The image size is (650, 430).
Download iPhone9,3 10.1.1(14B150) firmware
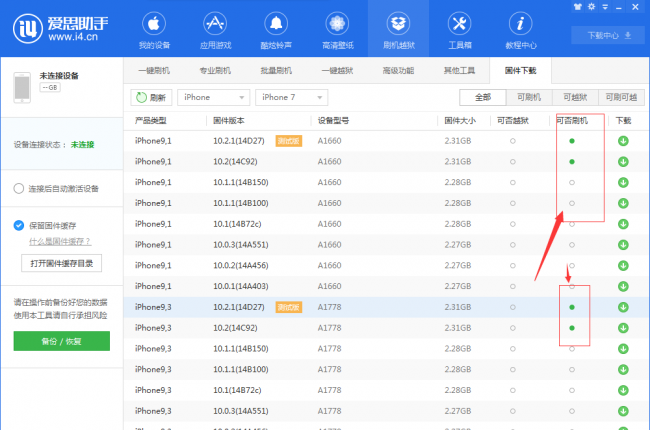click(623, 349)
